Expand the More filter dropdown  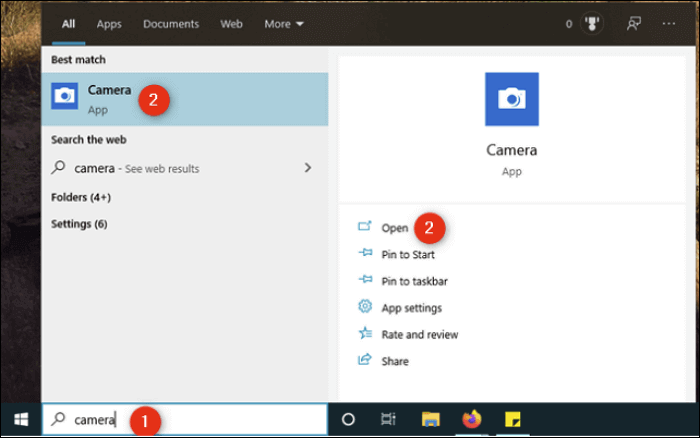(x=284, y=24)
